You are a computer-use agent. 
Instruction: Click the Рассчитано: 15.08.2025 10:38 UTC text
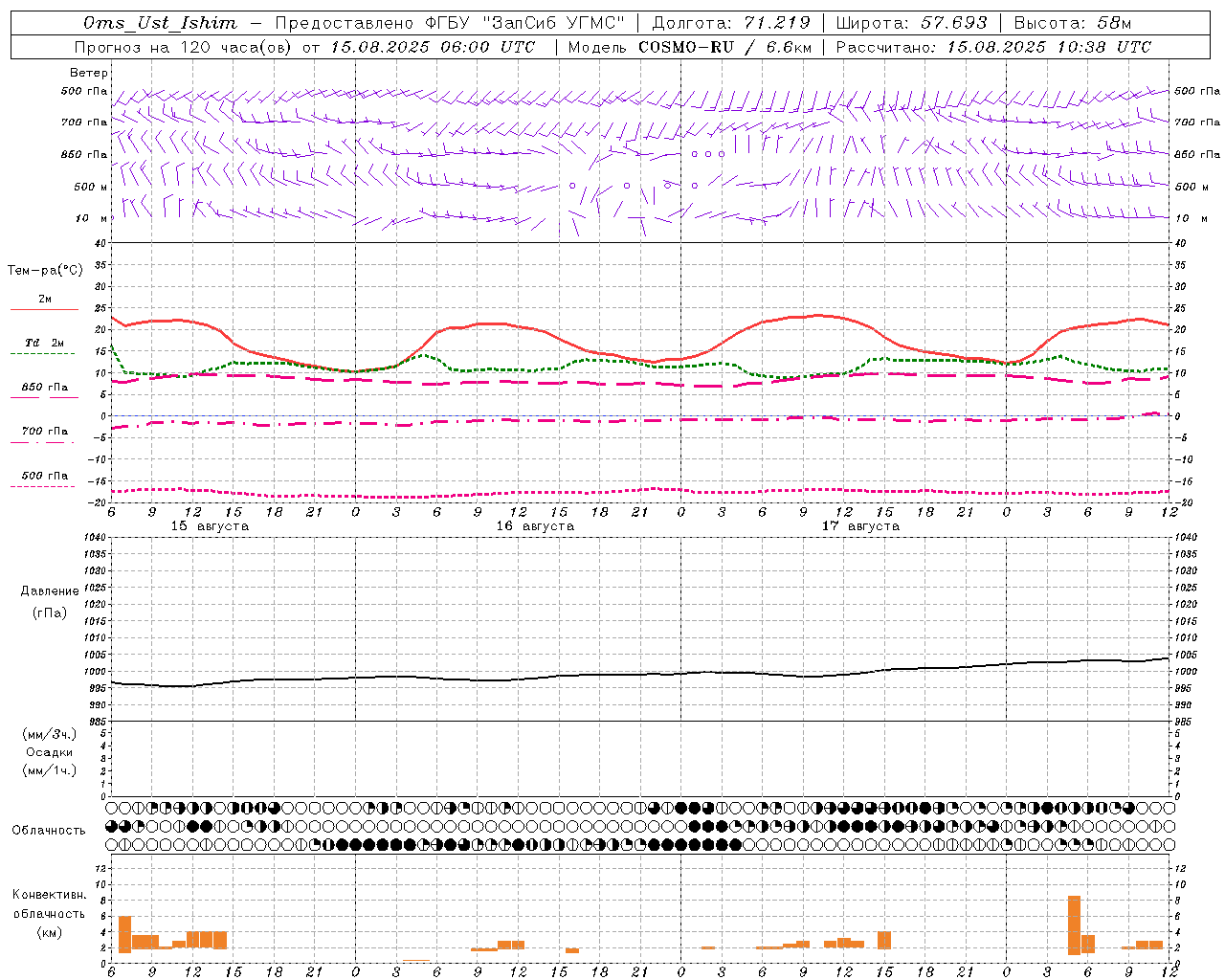coord(993,47)
